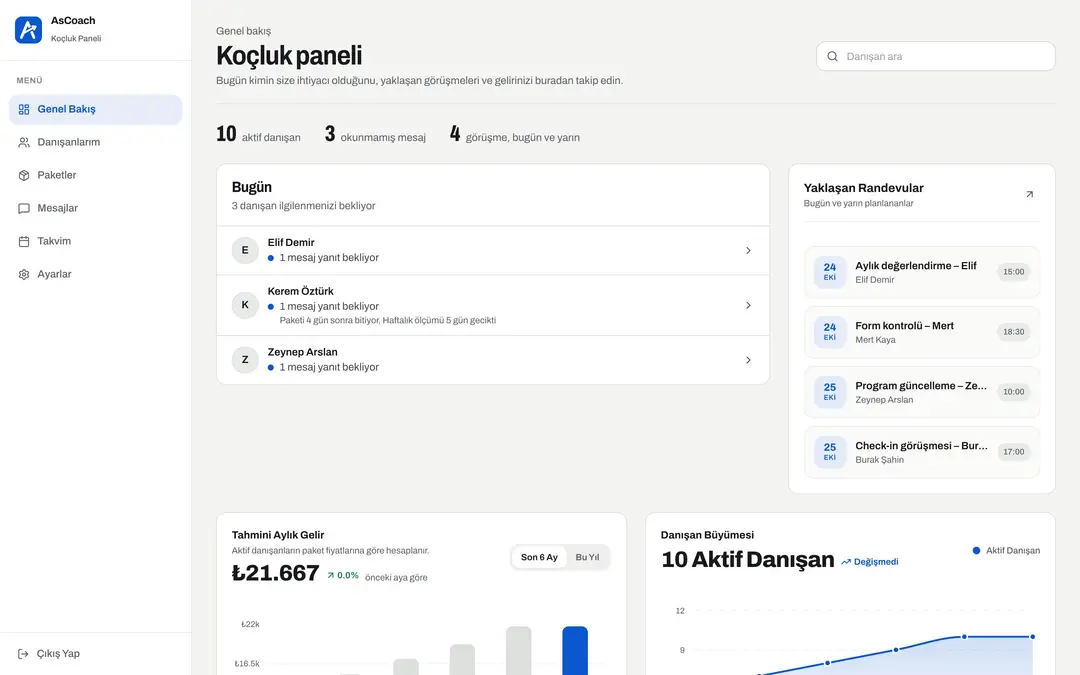
Task: Click the Takvim calendar icon
Action: click(24, 242)
